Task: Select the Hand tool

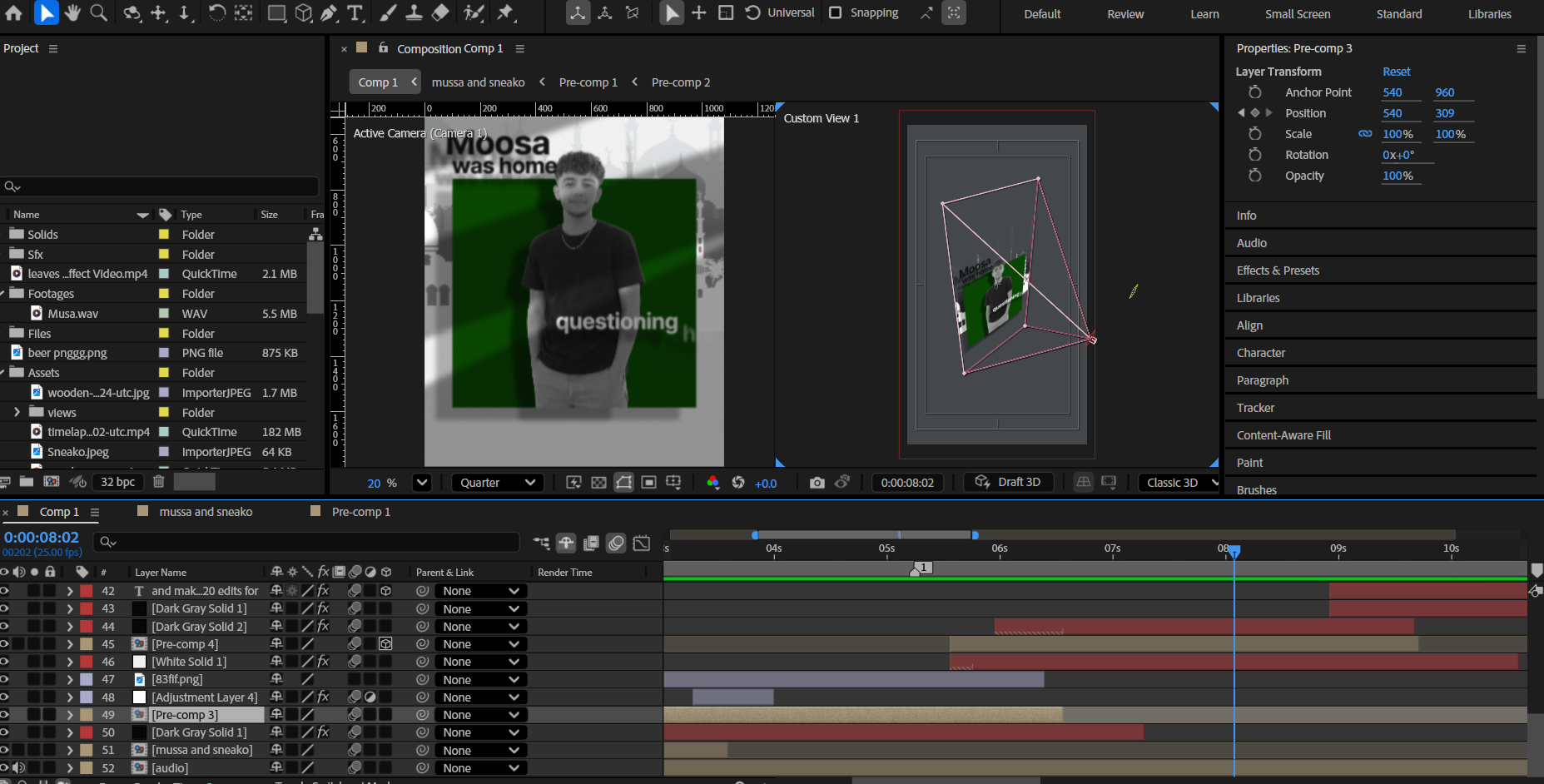Action: (x=72, y=12)
